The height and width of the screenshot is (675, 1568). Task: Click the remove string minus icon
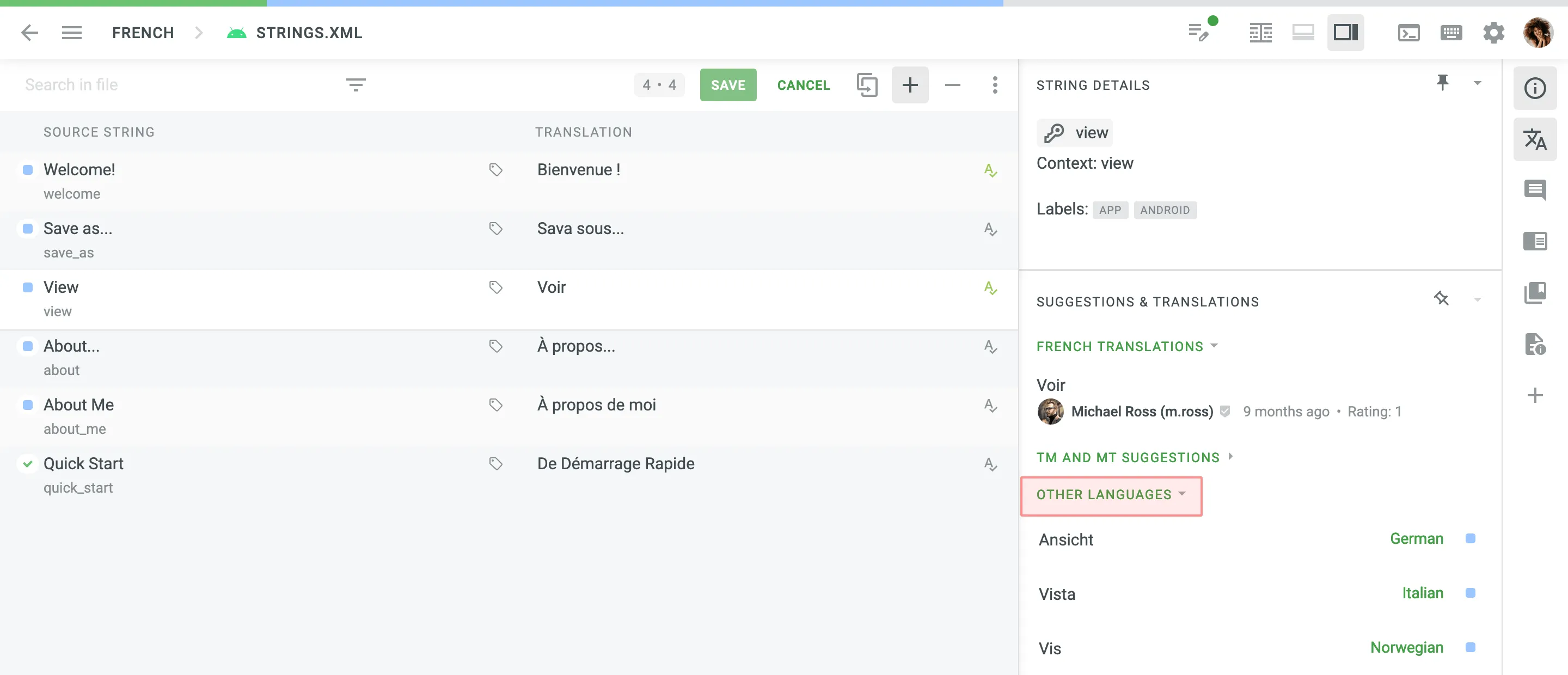click(952, 85)
